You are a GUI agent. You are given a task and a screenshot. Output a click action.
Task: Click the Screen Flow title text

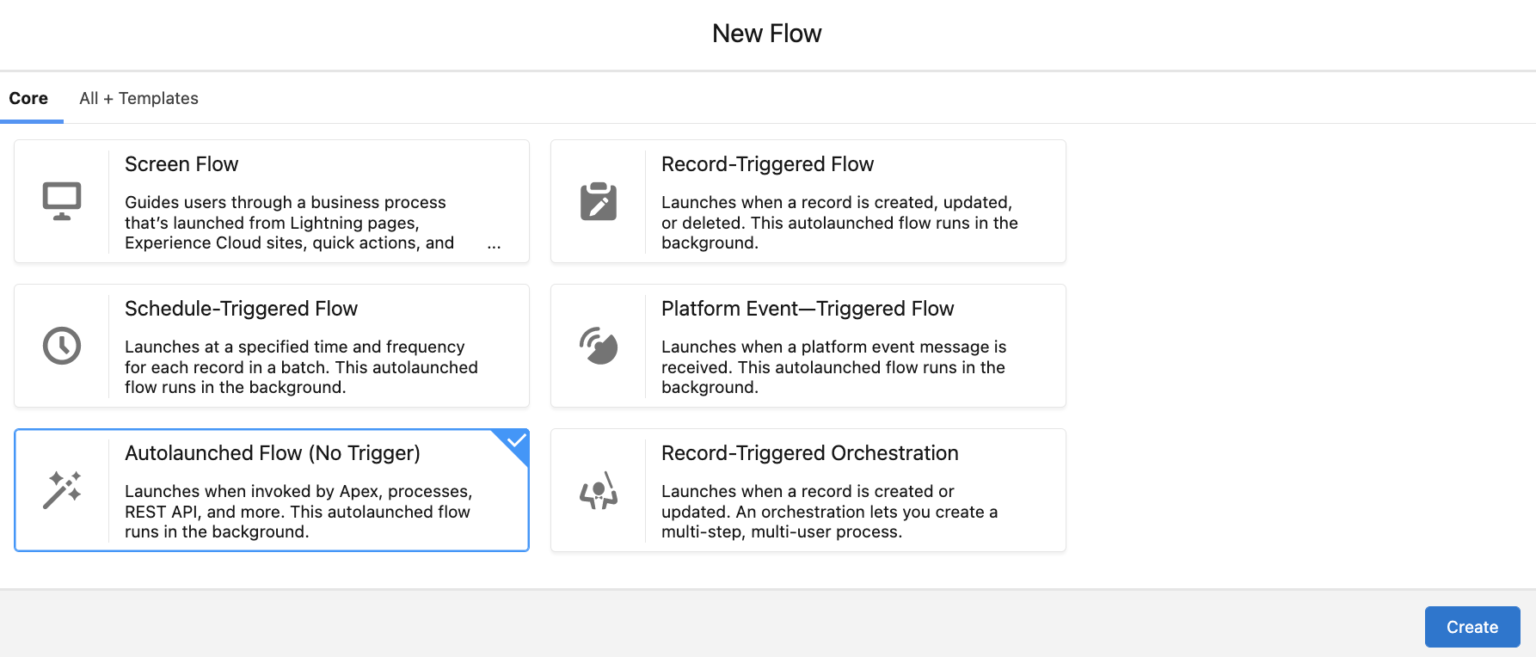coord(181,164)
